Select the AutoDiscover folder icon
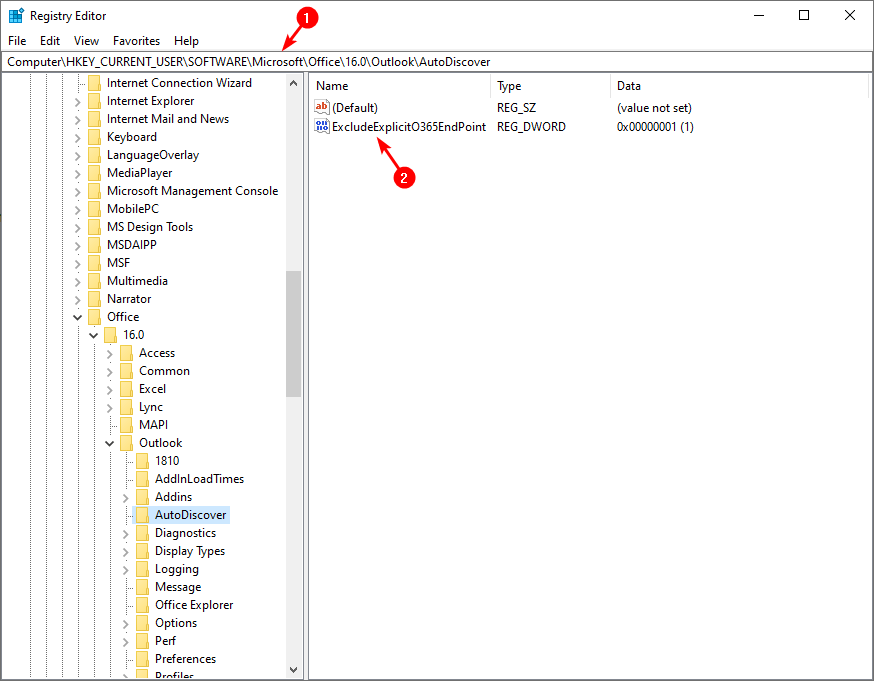This screenshot has height=681, width=874. (142, 514)
